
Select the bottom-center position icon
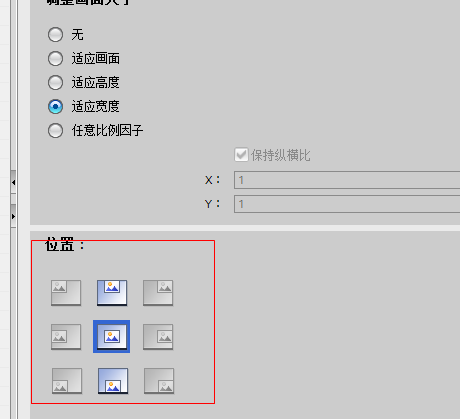click(113, 381)
